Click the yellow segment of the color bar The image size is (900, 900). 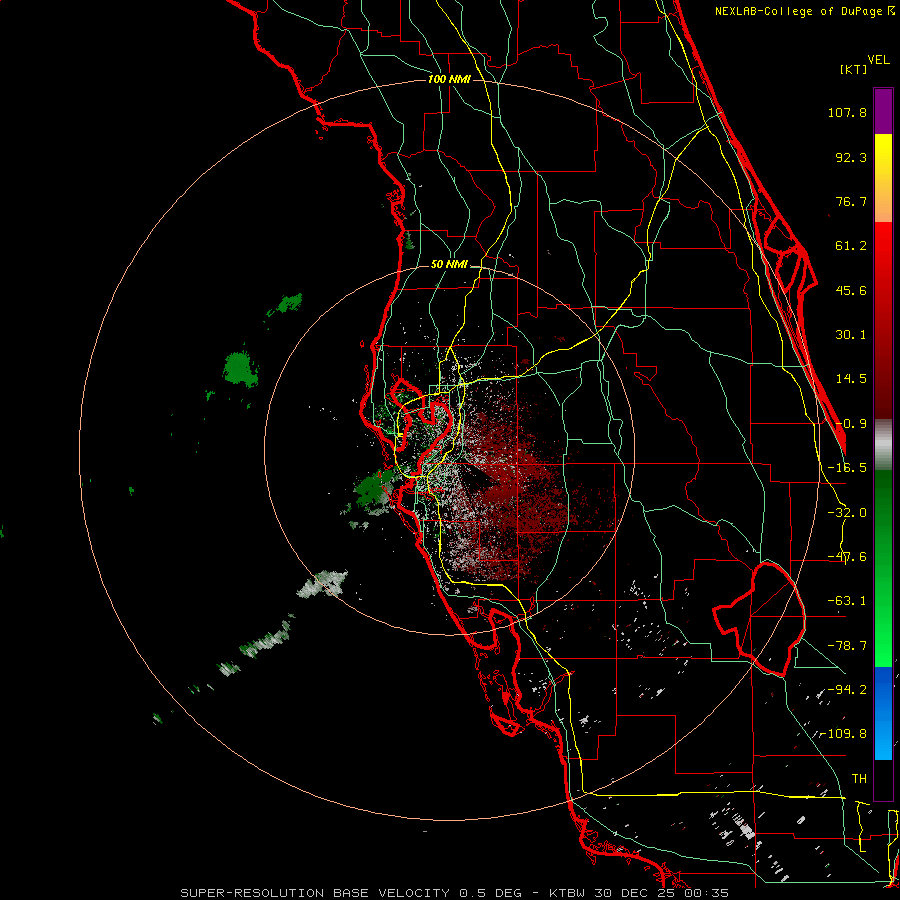click(x=883, y=178)
